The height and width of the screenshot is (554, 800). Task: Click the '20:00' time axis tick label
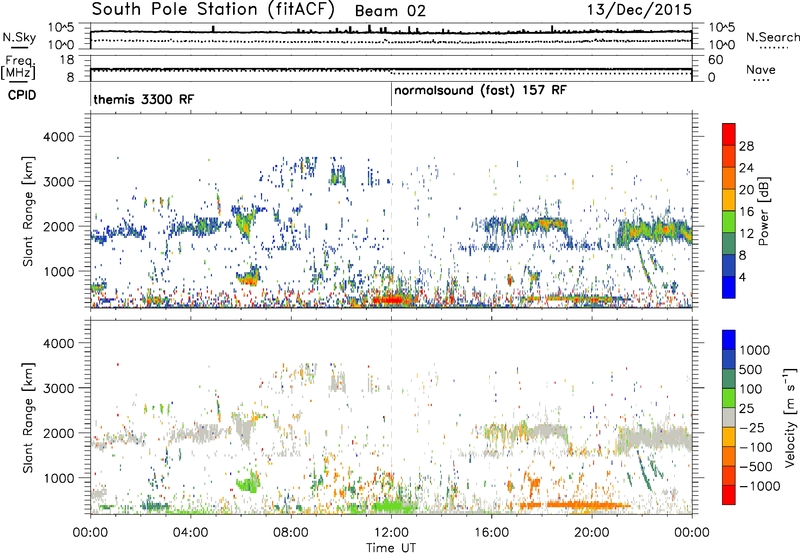(x=592, y=532)
